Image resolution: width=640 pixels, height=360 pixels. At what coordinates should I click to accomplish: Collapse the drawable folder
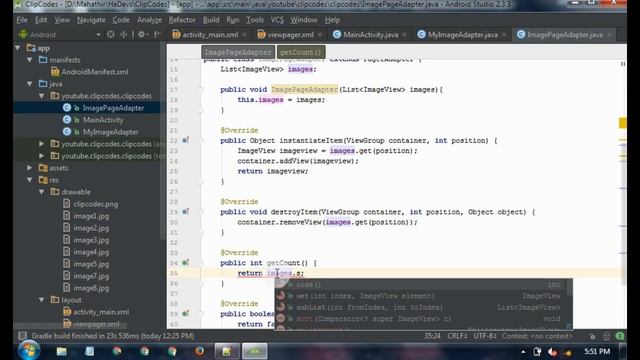click(42, 192)
